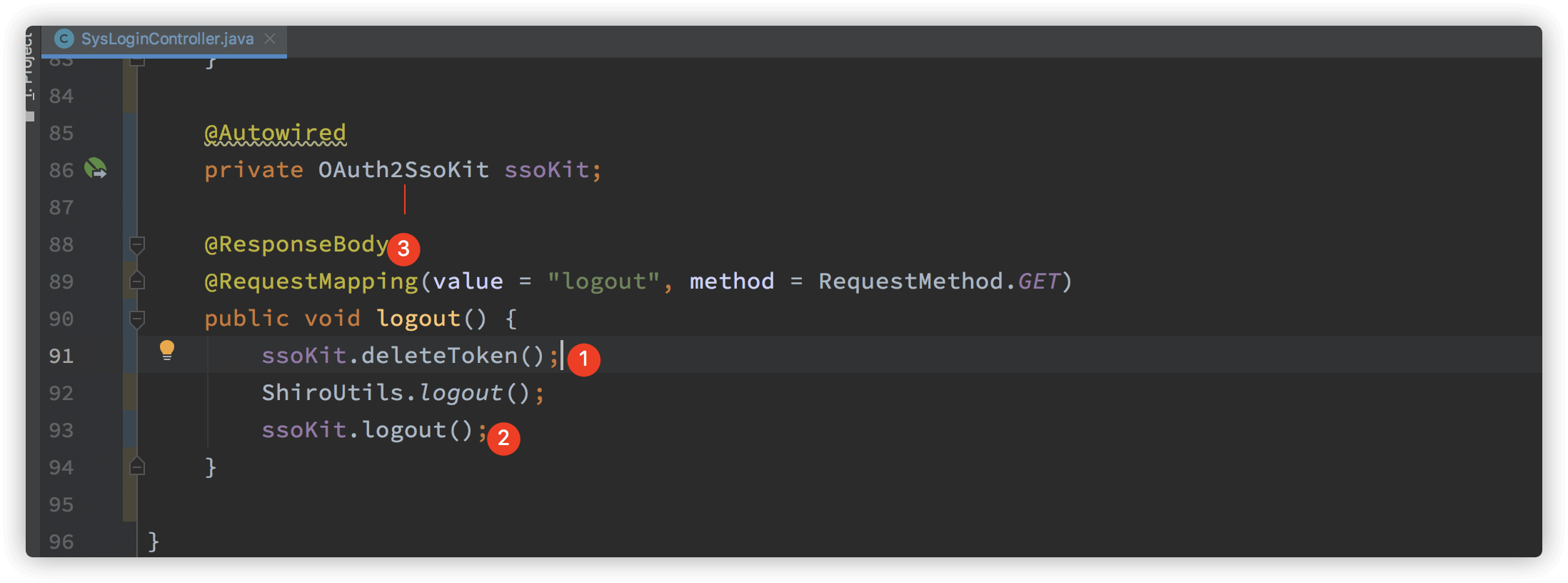This screenshot has height=583, width=1568.
Task: Click the RequestMethod.GET constant
Action: click(939, 281)
